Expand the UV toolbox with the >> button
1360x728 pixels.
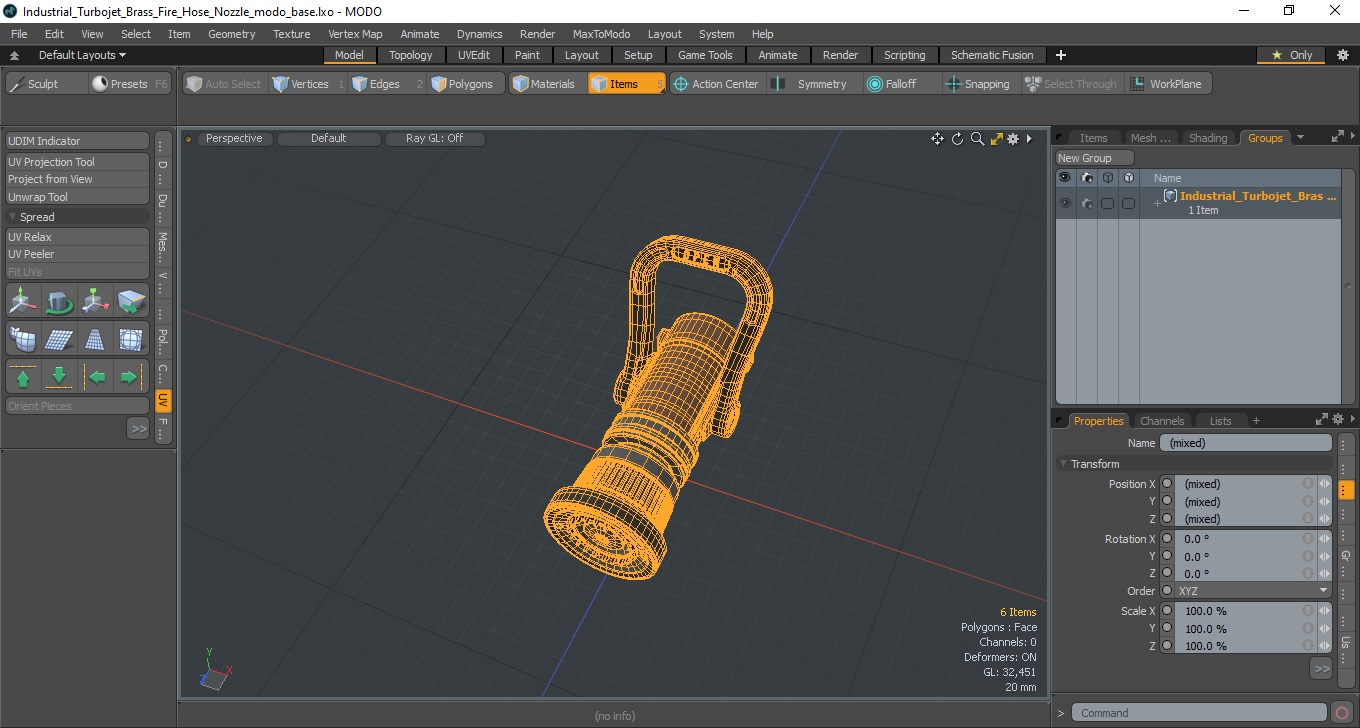138,428
